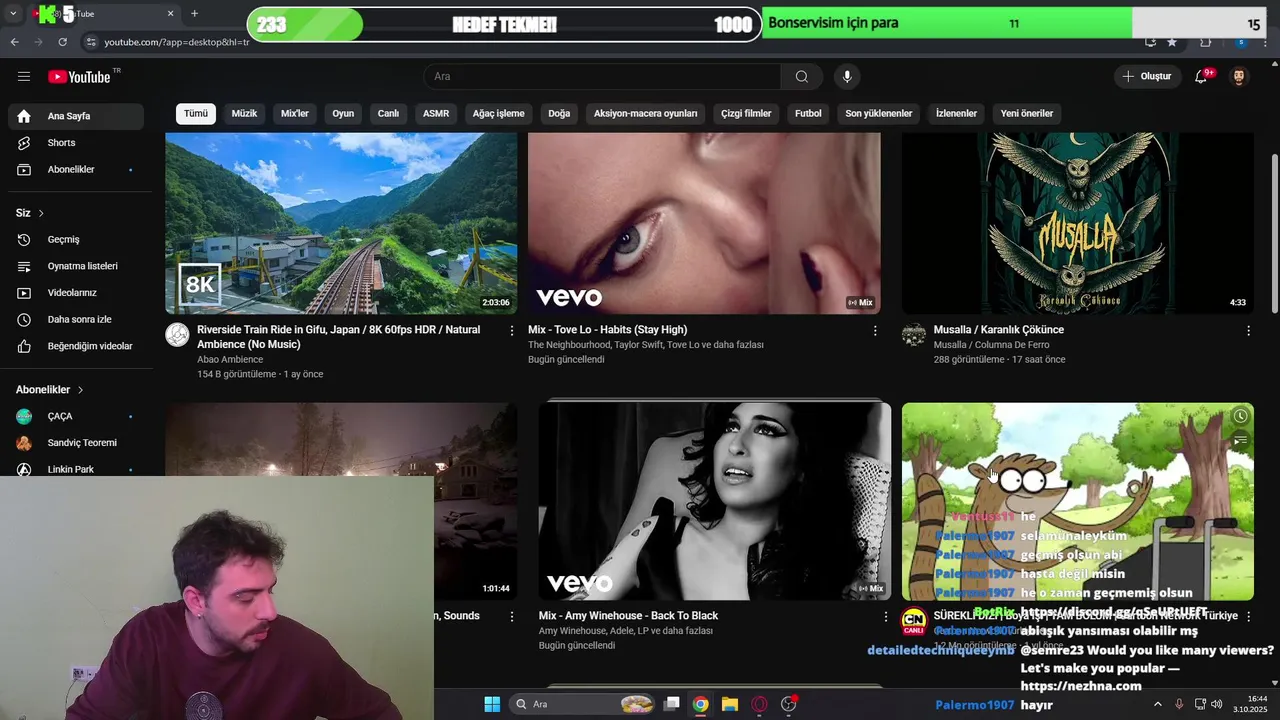This screenshot has width=1280, height=720.
Task: Open the Sandviç Teoremi channel
Action: [76, 443]
